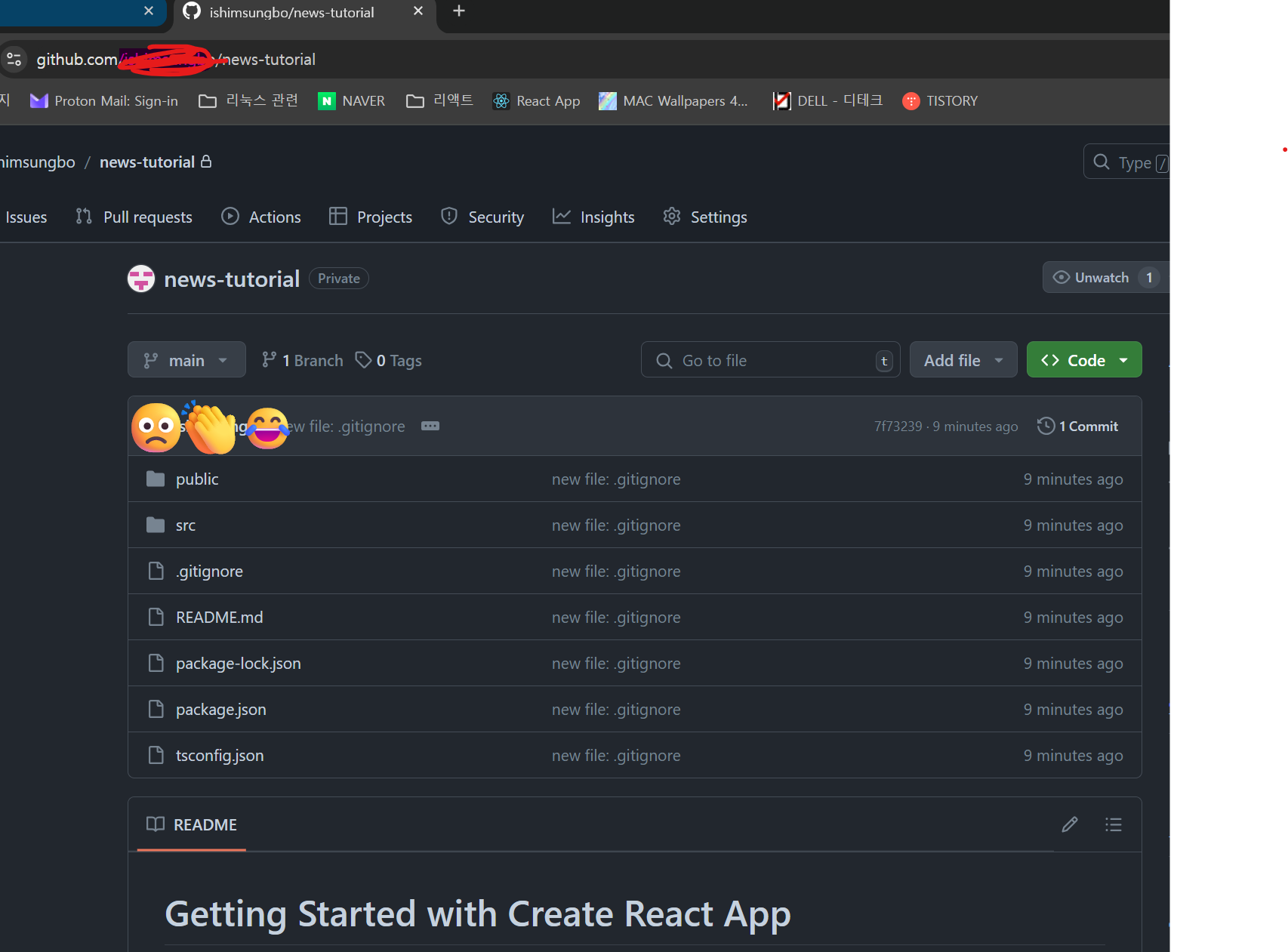The height and width of the screenshot is (952, 1288).
Task: Open the 리눅스 관련 bookmark folder
Action: tap(248, 101)
